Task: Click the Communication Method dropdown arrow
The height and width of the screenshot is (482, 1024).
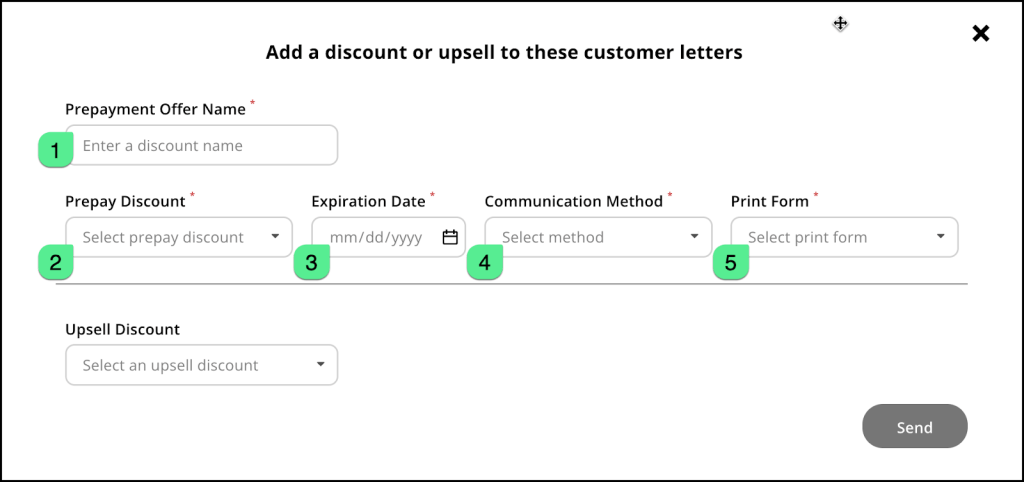Action: (694, 238)
